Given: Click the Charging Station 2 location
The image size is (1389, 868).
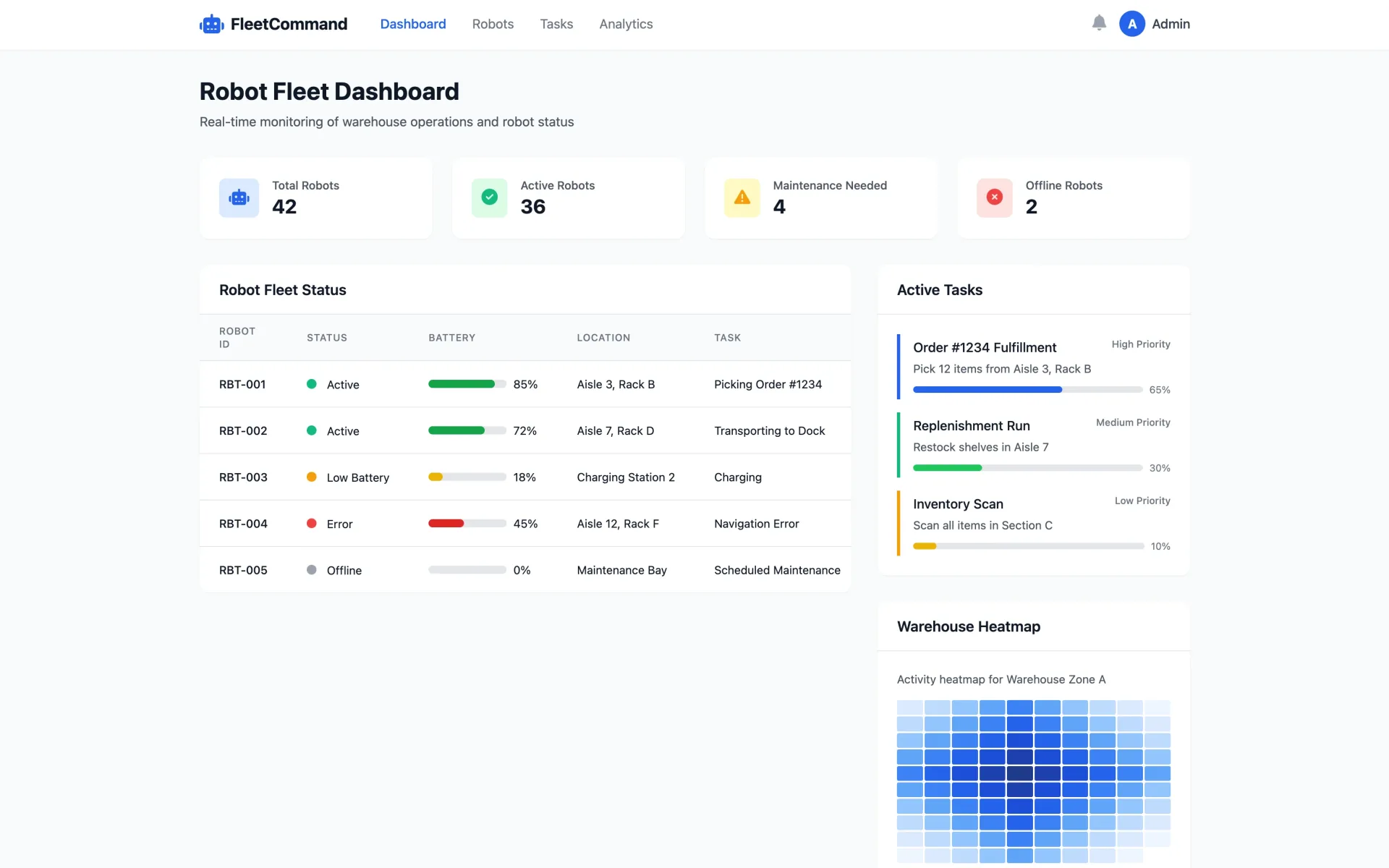Looking at the screenshot, I should [x=626, y=477].
